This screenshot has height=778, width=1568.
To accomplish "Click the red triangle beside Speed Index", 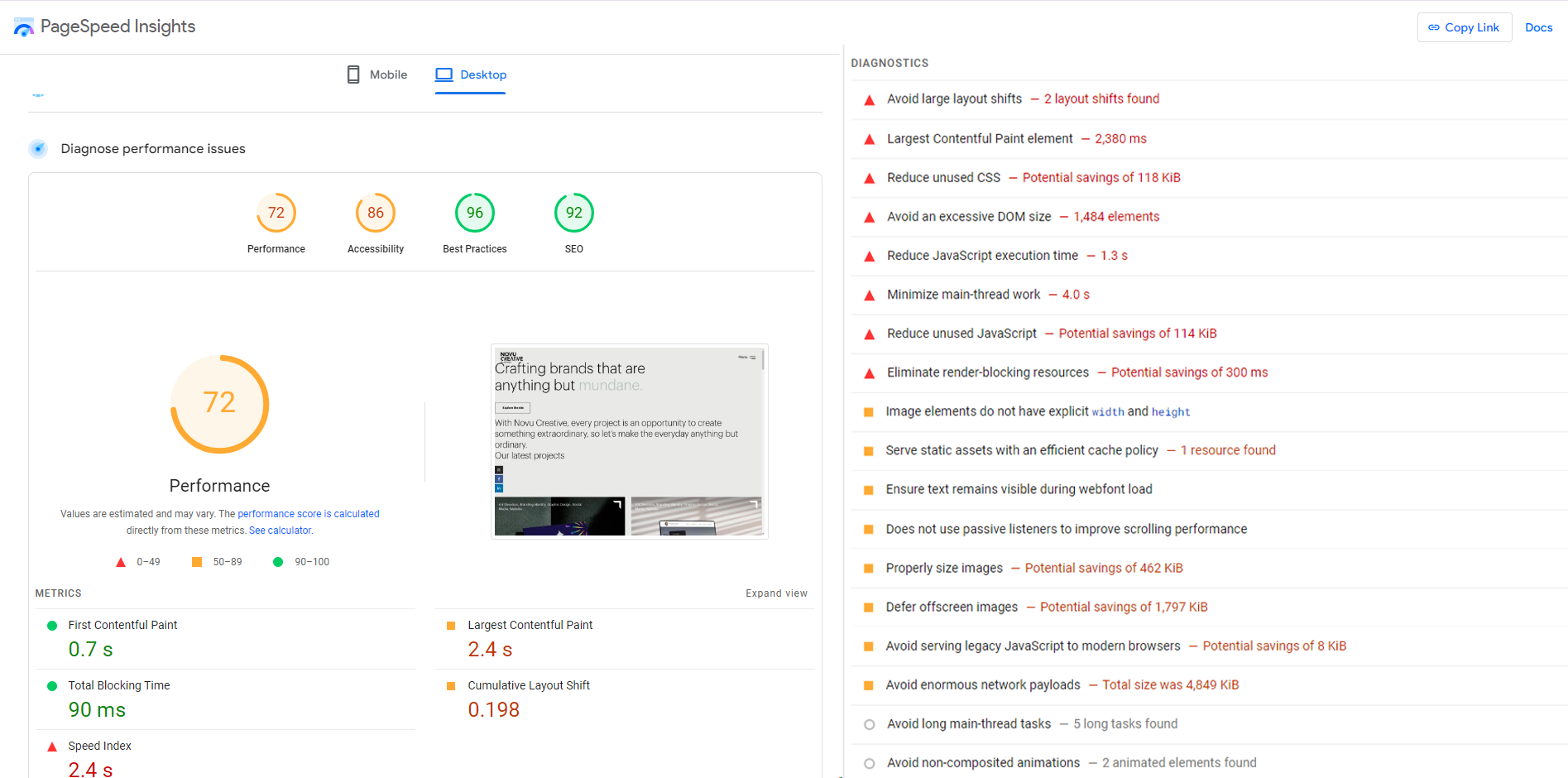I will point(53,746).
